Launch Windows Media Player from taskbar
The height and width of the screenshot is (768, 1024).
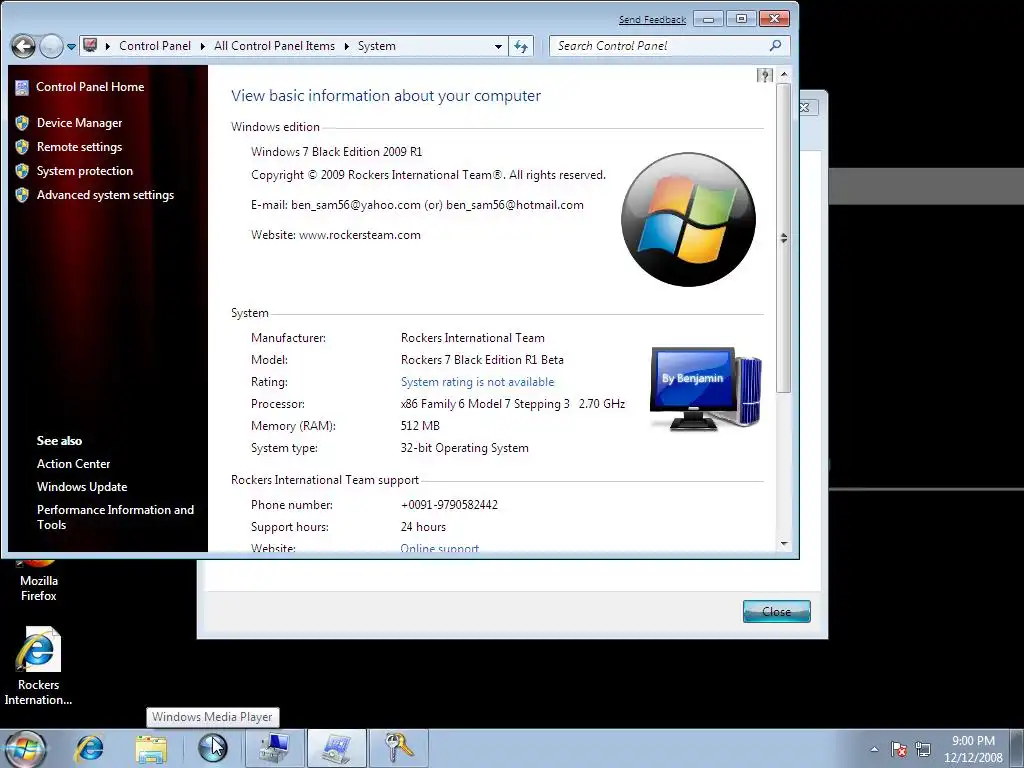point(212,748)
